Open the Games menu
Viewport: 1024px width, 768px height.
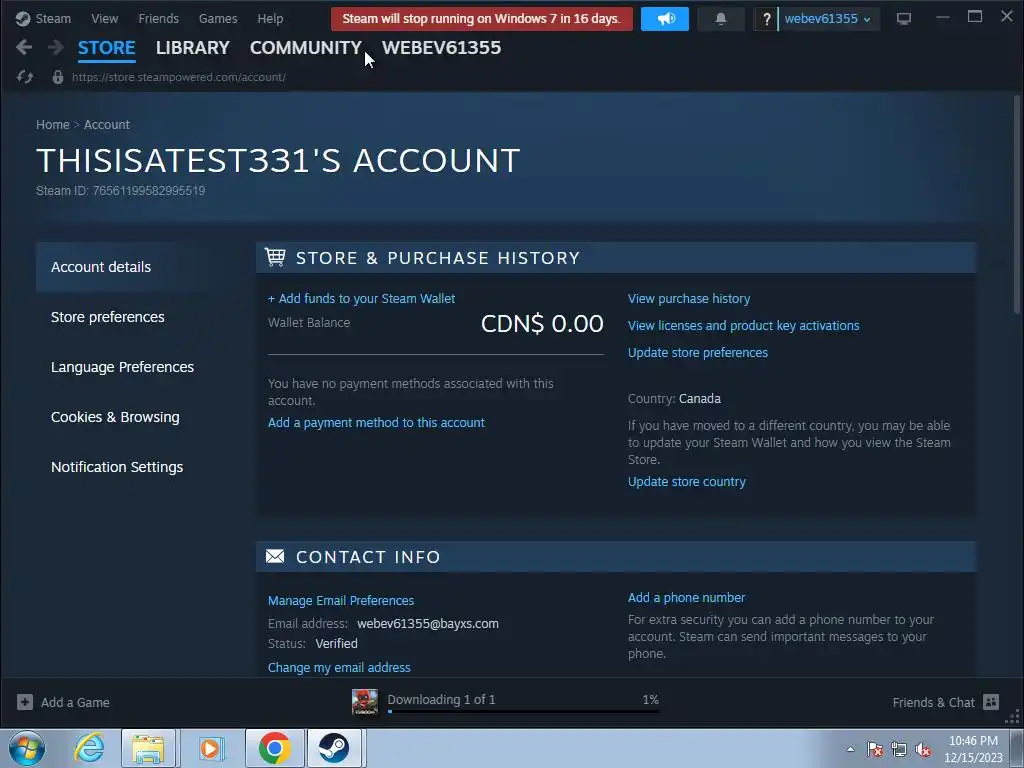tap(218, 18)
